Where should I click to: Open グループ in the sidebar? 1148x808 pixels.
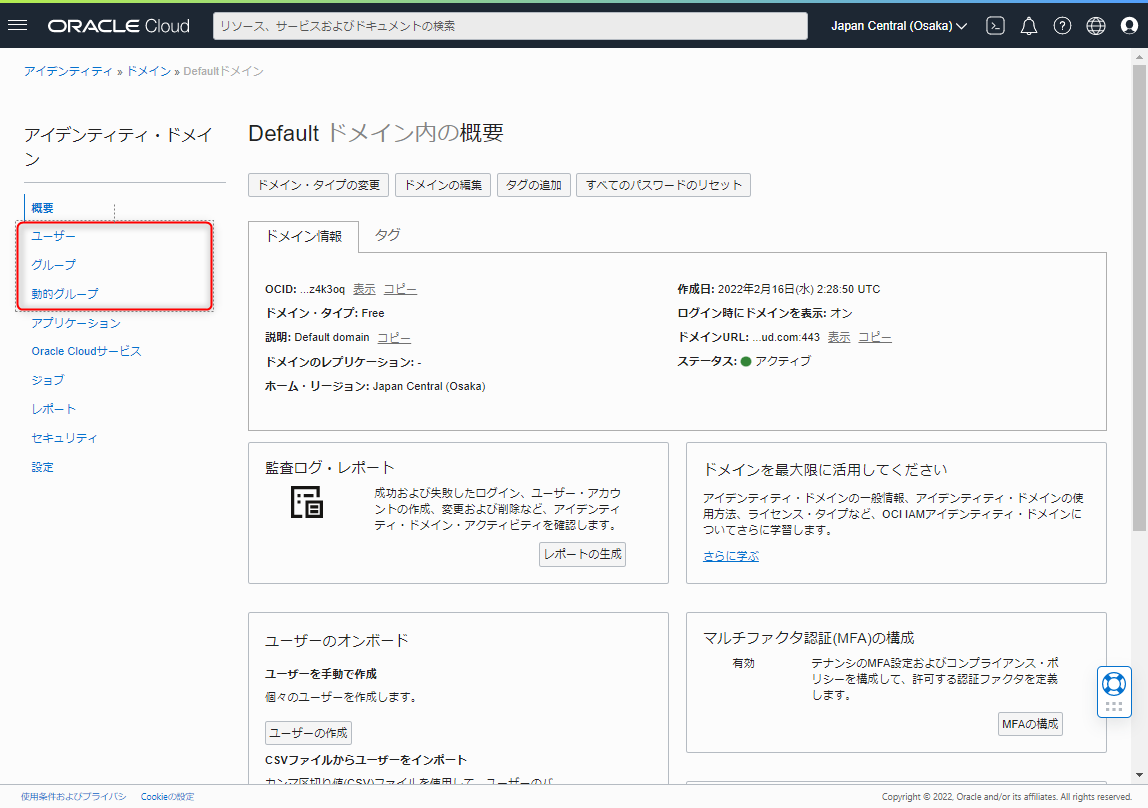(53, 265)
